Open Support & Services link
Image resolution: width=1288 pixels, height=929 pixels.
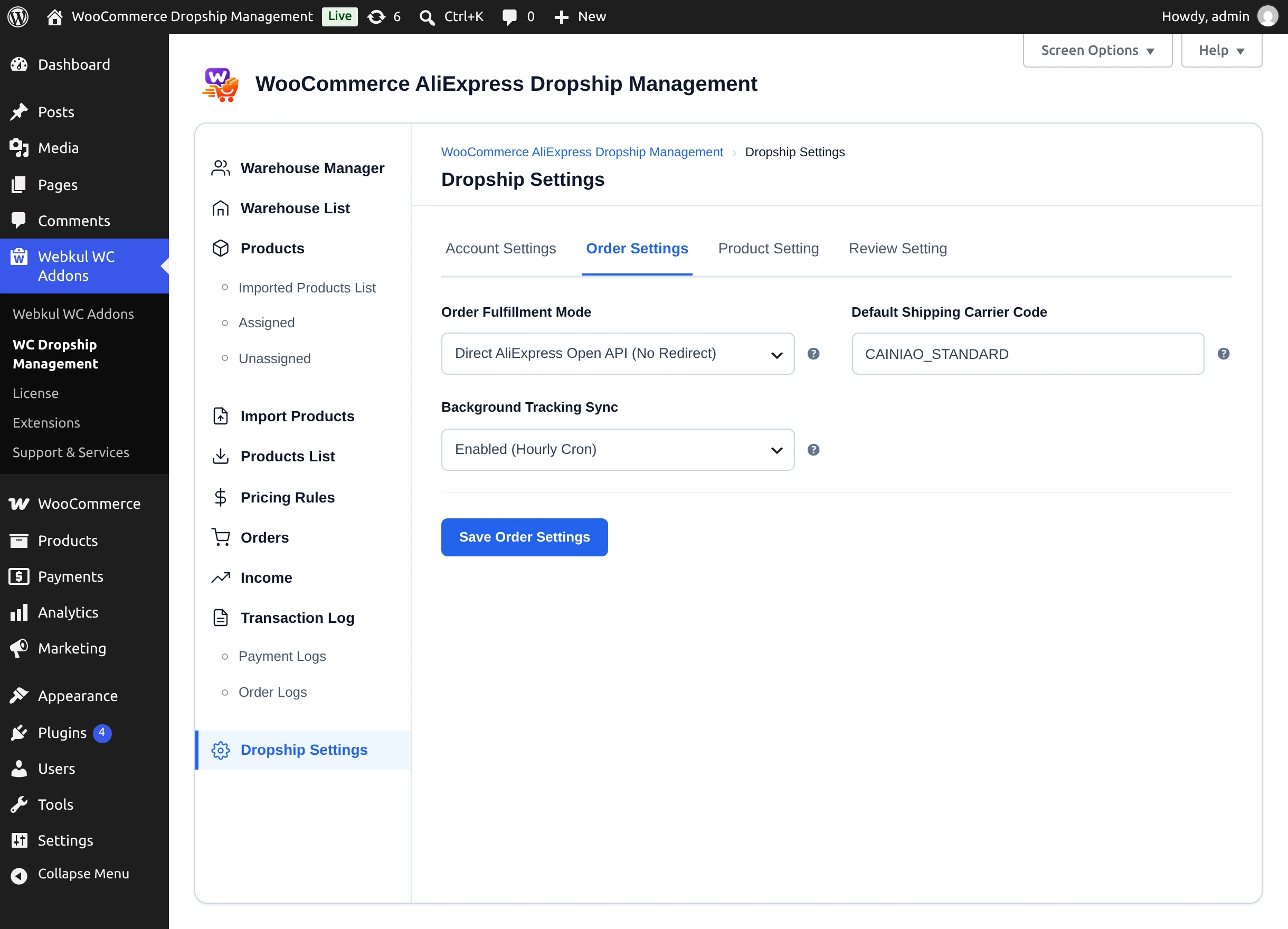(x=71, y=452)
